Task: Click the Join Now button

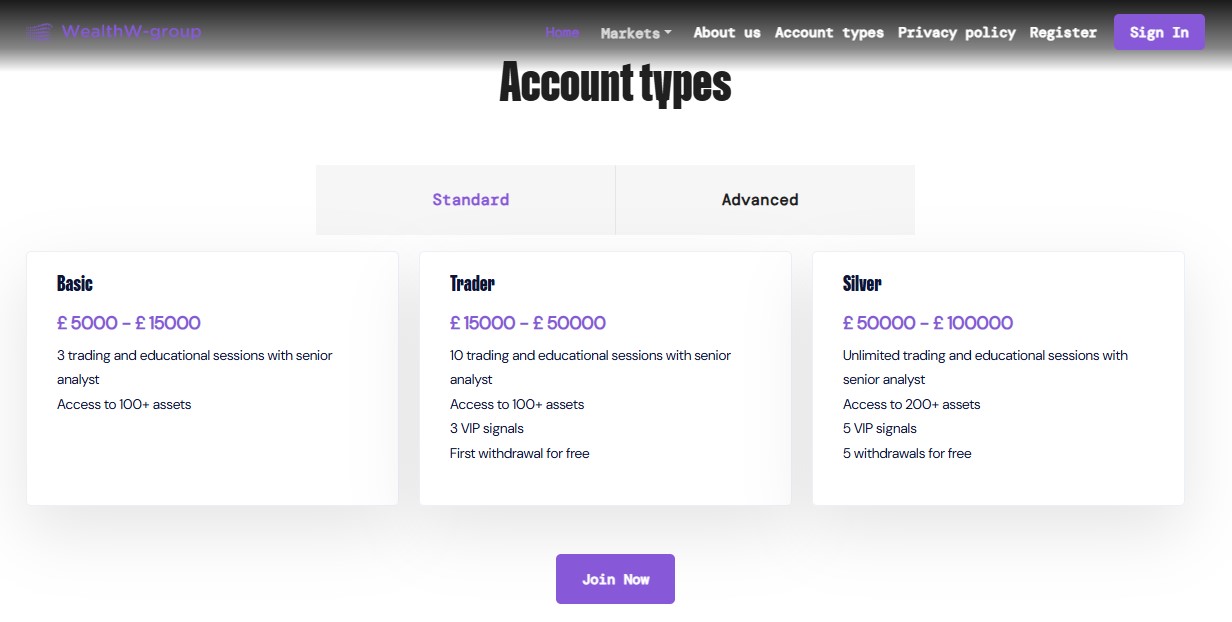Action: 615,578
